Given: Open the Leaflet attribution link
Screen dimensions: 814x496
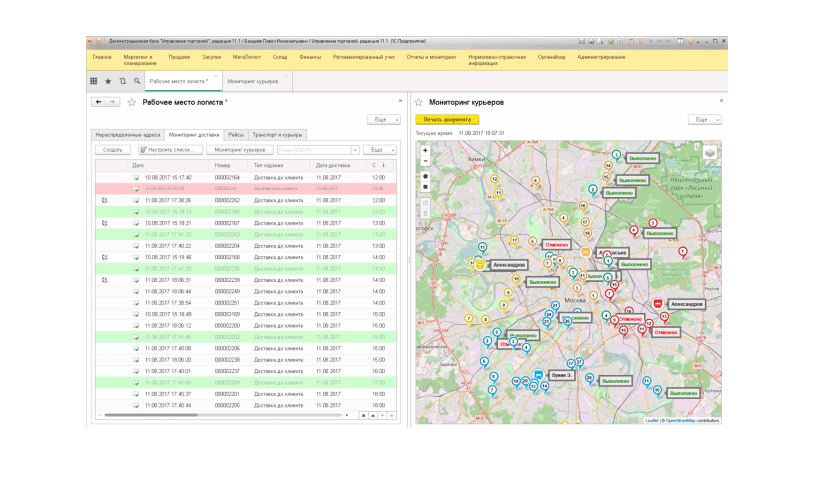Looking at the screenshot, I should (x=652, y=421).
